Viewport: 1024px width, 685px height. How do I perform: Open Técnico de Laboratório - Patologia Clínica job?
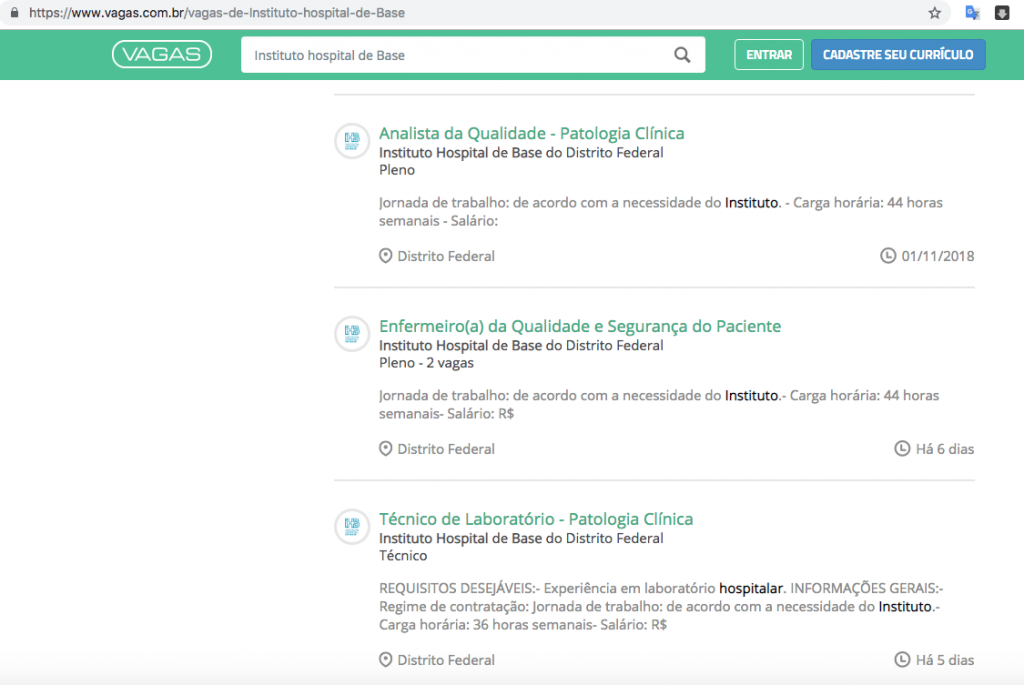(x=535, y=520)
